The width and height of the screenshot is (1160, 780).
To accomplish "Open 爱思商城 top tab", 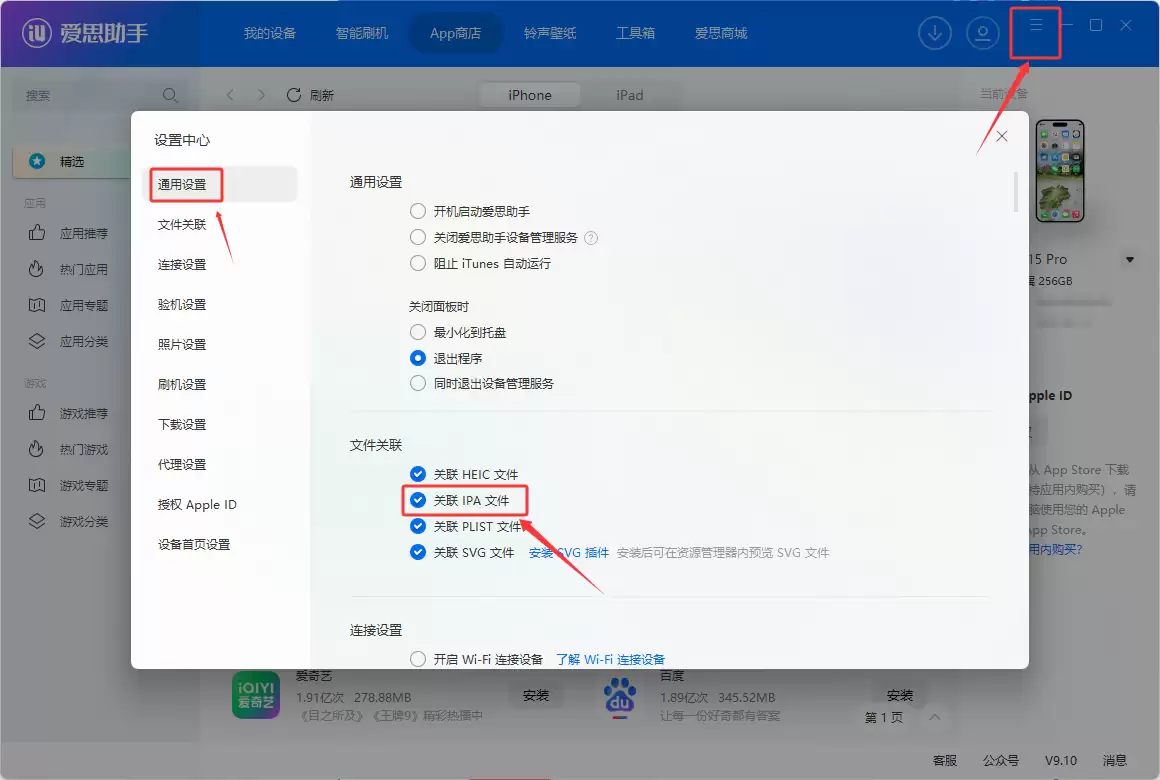I will click(721, 33).
